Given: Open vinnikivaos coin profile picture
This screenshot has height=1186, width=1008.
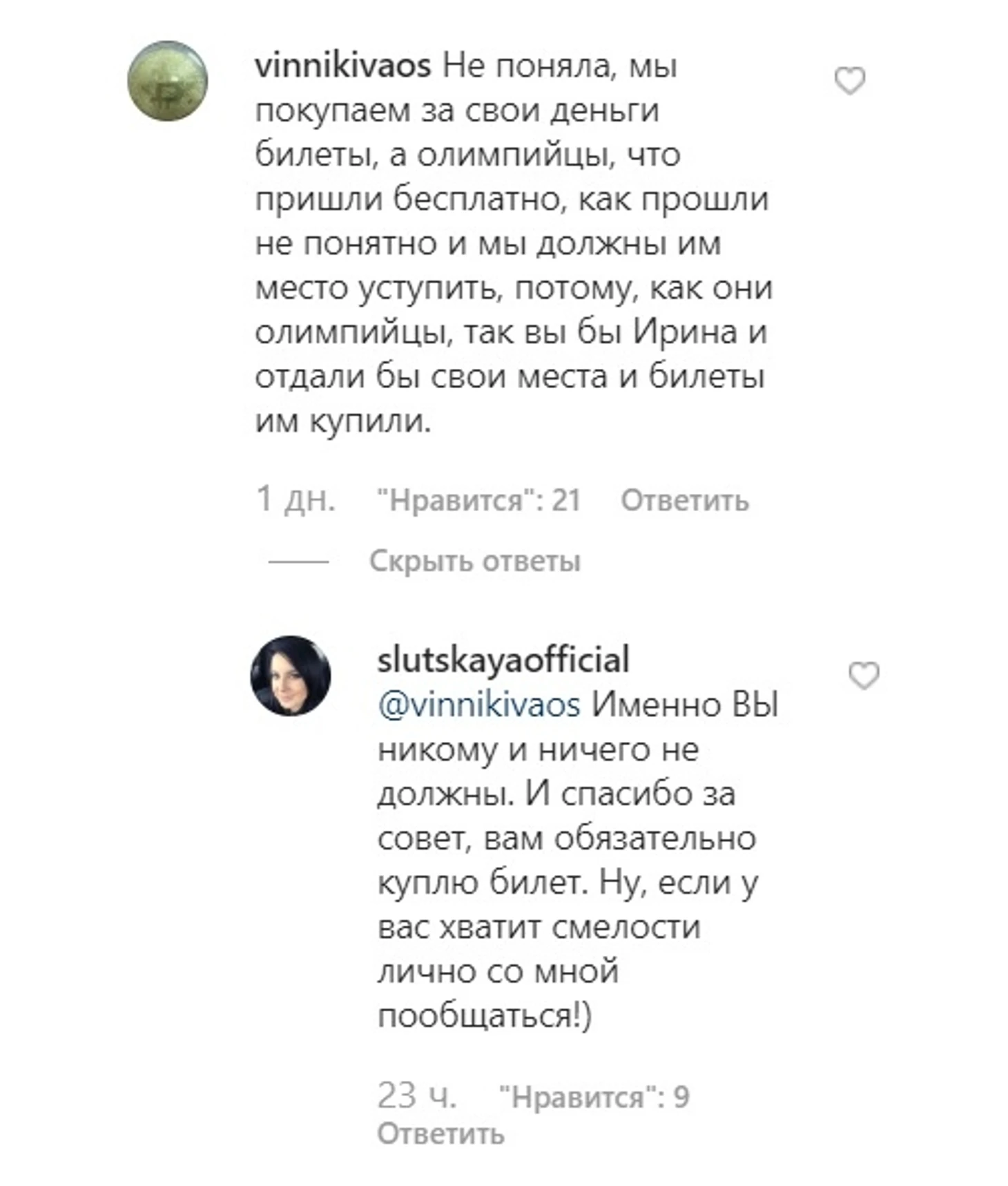Looking at the screenshot, I should (x=168, y=81).
